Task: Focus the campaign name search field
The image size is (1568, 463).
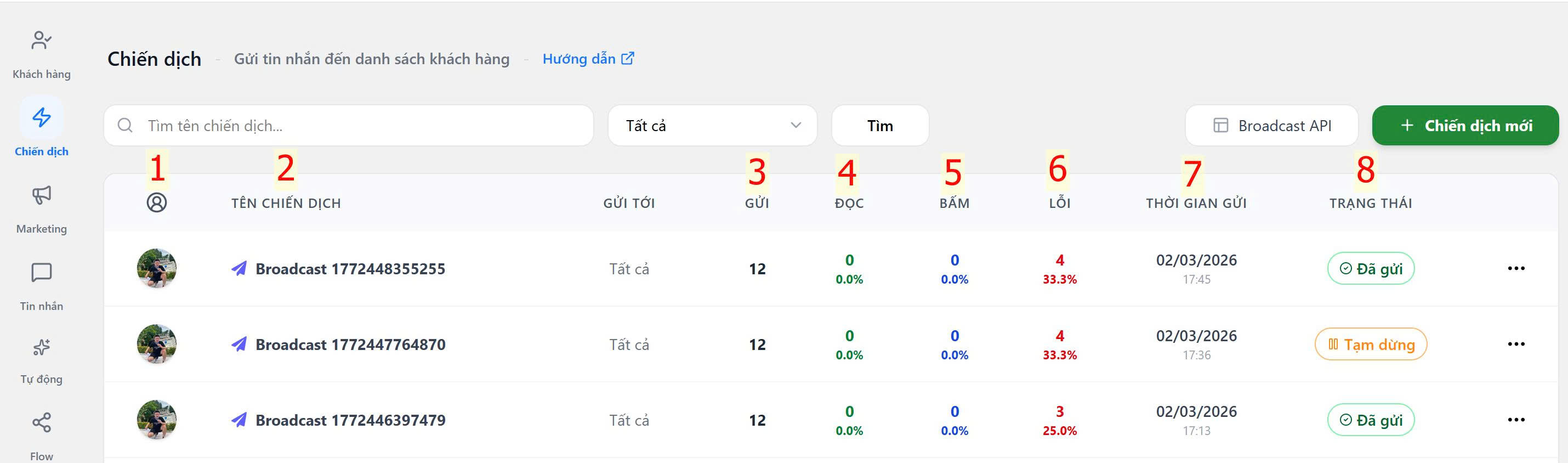Action: pyautogui.click(x=365, y=126)
